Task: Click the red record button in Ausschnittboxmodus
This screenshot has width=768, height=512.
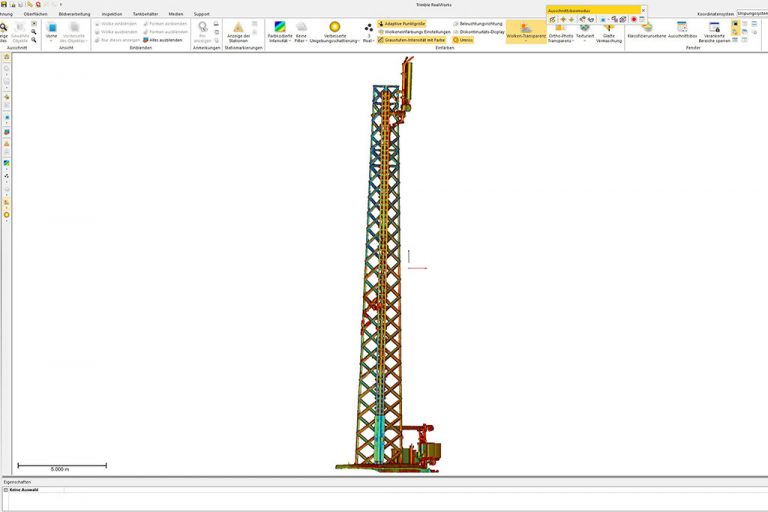Action: point(633,19)
